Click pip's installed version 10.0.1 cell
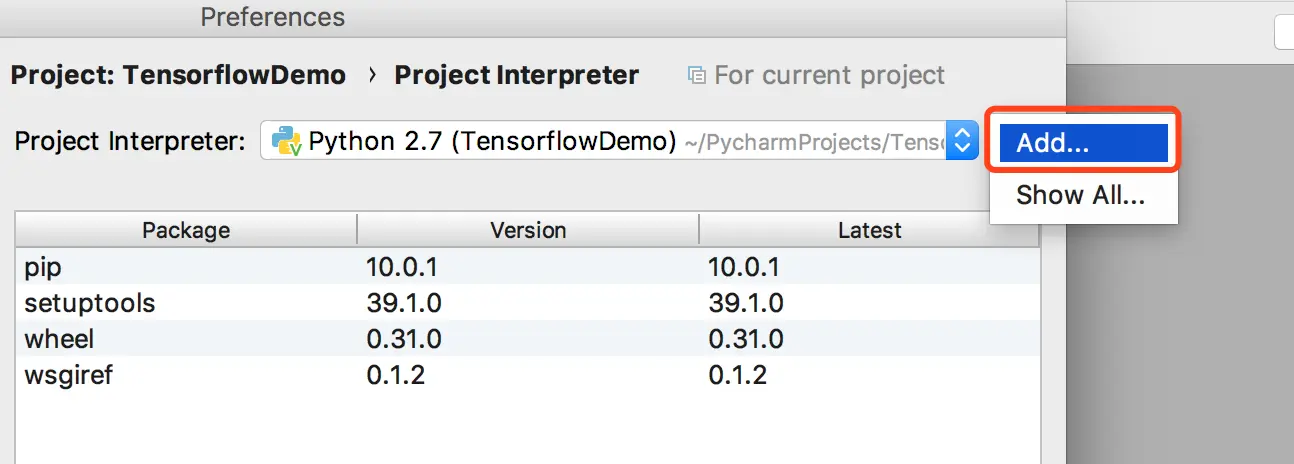The height and width of the screenshot is (464, 1294). tap(402, 267)
